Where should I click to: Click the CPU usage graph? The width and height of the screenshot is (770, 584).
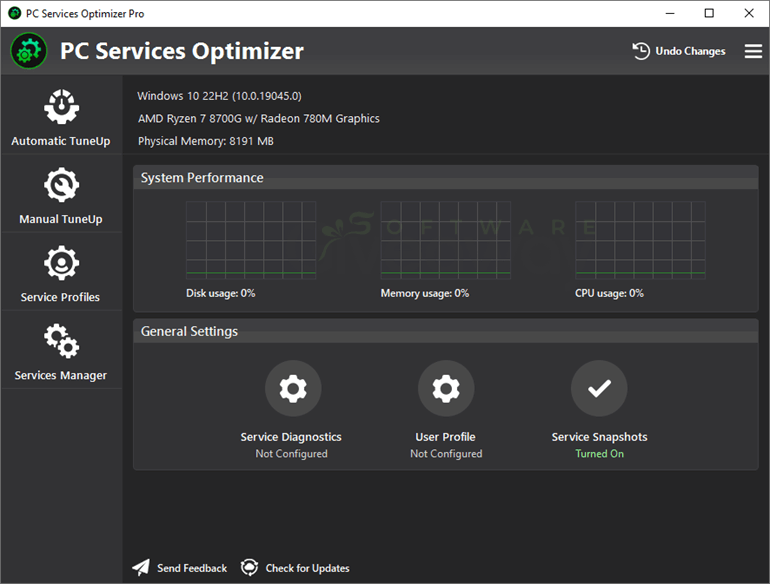click(x=640, y=240)
